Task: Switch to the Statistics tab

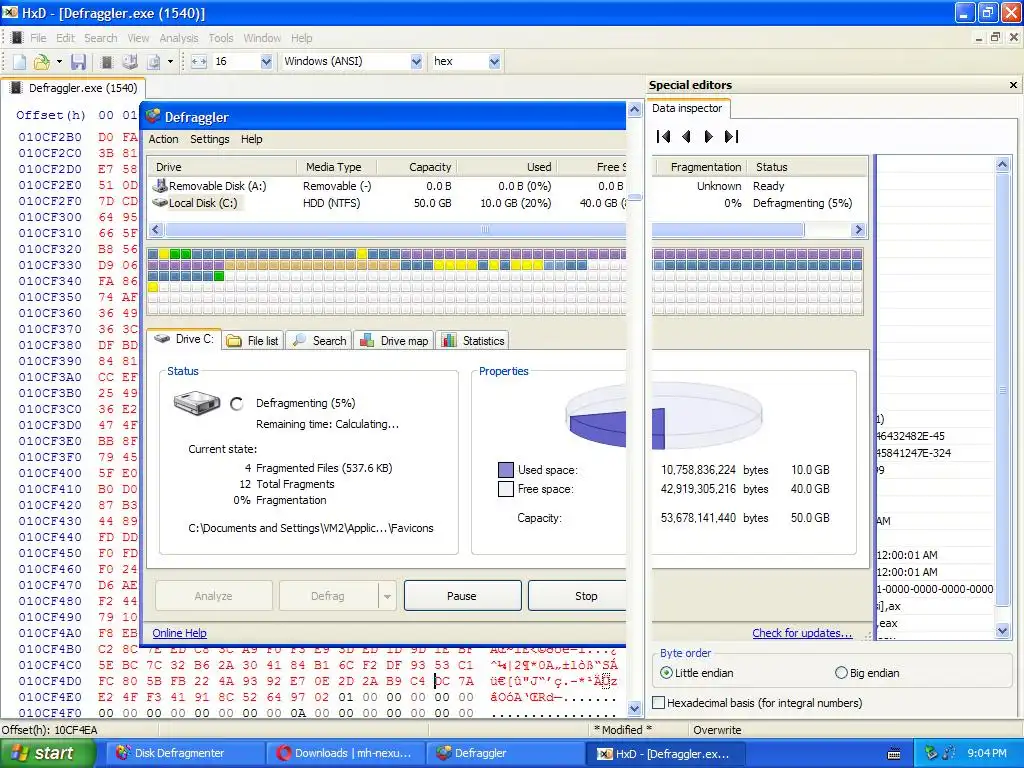Action: pos(473,341)
